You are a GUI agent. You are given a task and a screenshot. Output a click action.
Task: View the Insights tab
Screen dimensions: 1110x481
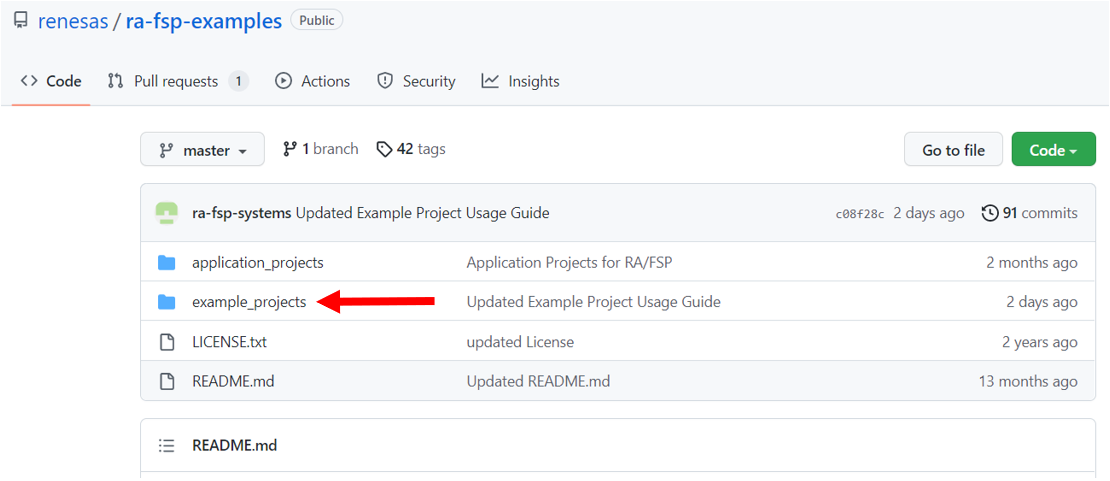tap(521, 81)
